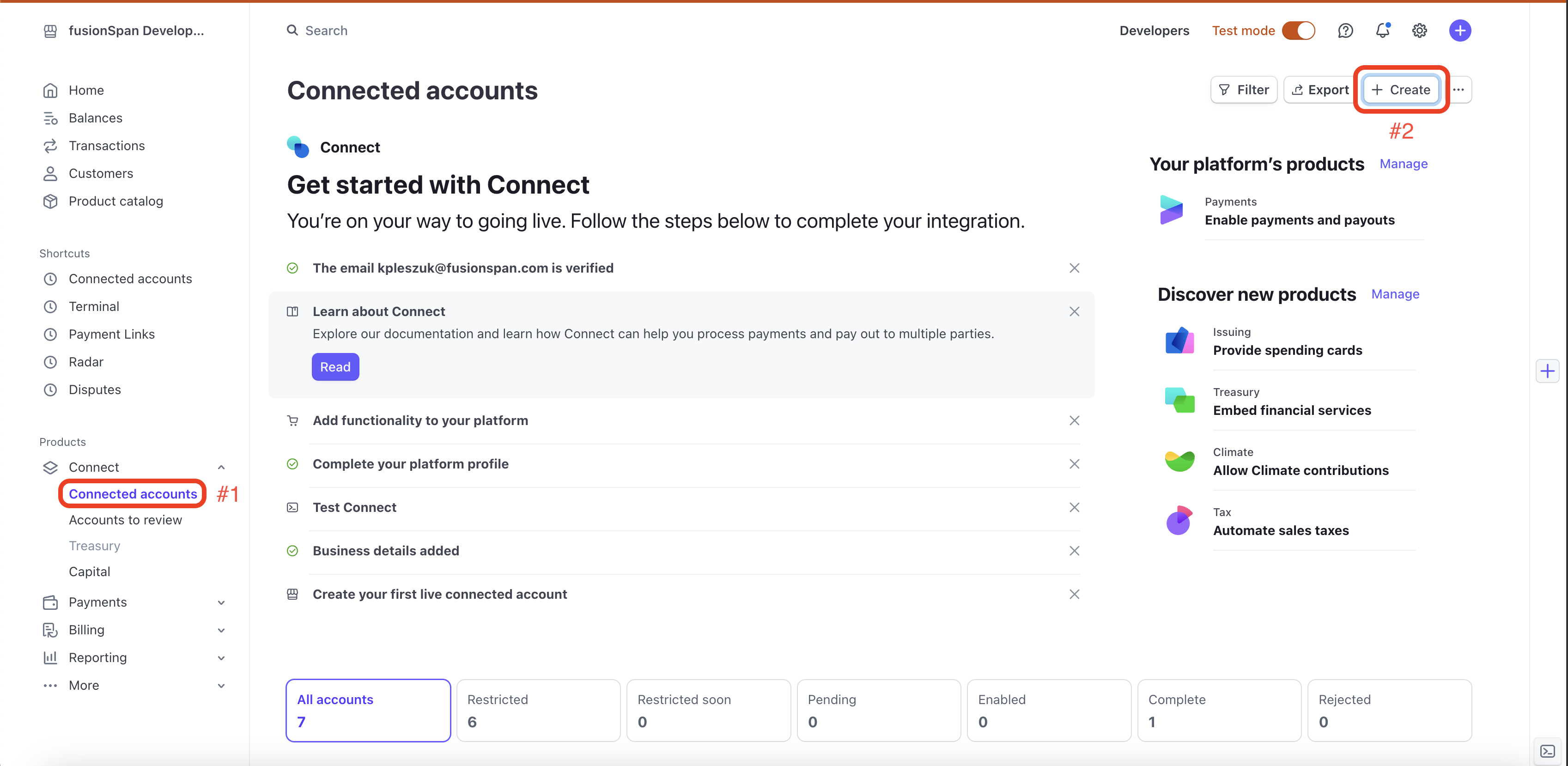Click the Home house icon
This screenshot has height=766, width=1568.
tap(50, 90)
